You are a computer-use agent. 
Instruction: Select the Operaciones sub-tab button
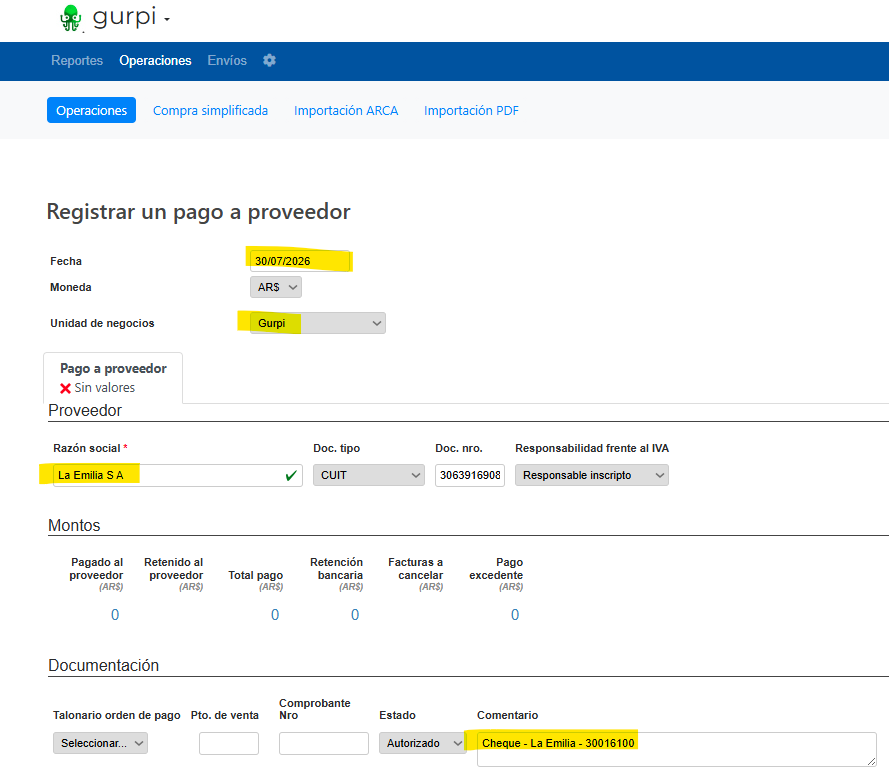tap(91, 110)
